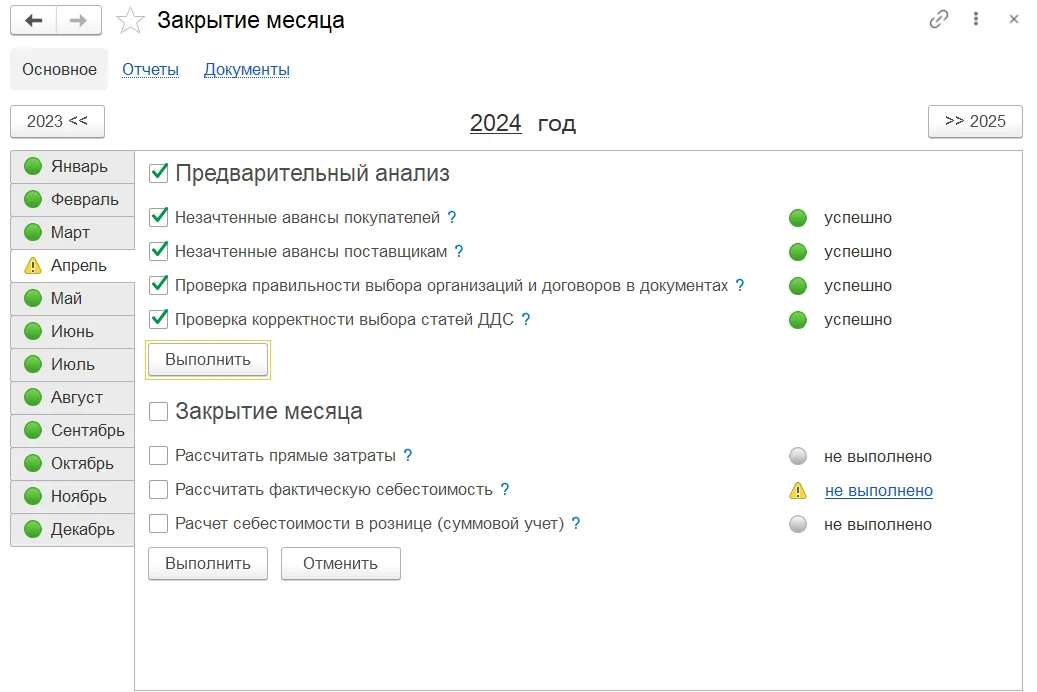Toggle the Предварительный анализ checkbox
The width and height of the screenshot is (1037, 692).
[x=159, y=173]
